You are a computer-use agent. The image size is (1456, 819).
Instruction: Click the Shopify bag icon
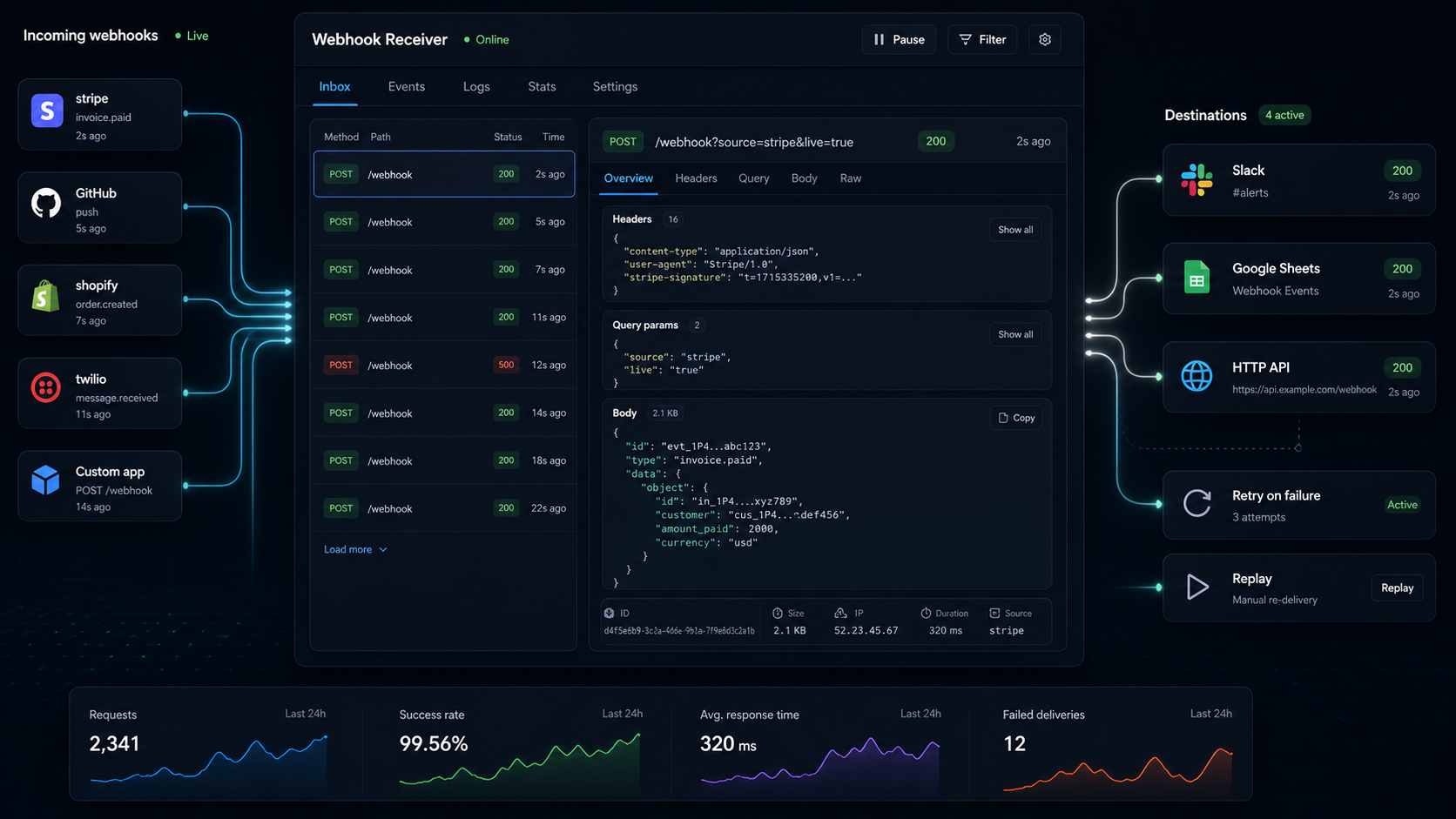pyautogui.click(x=45, y=296)
